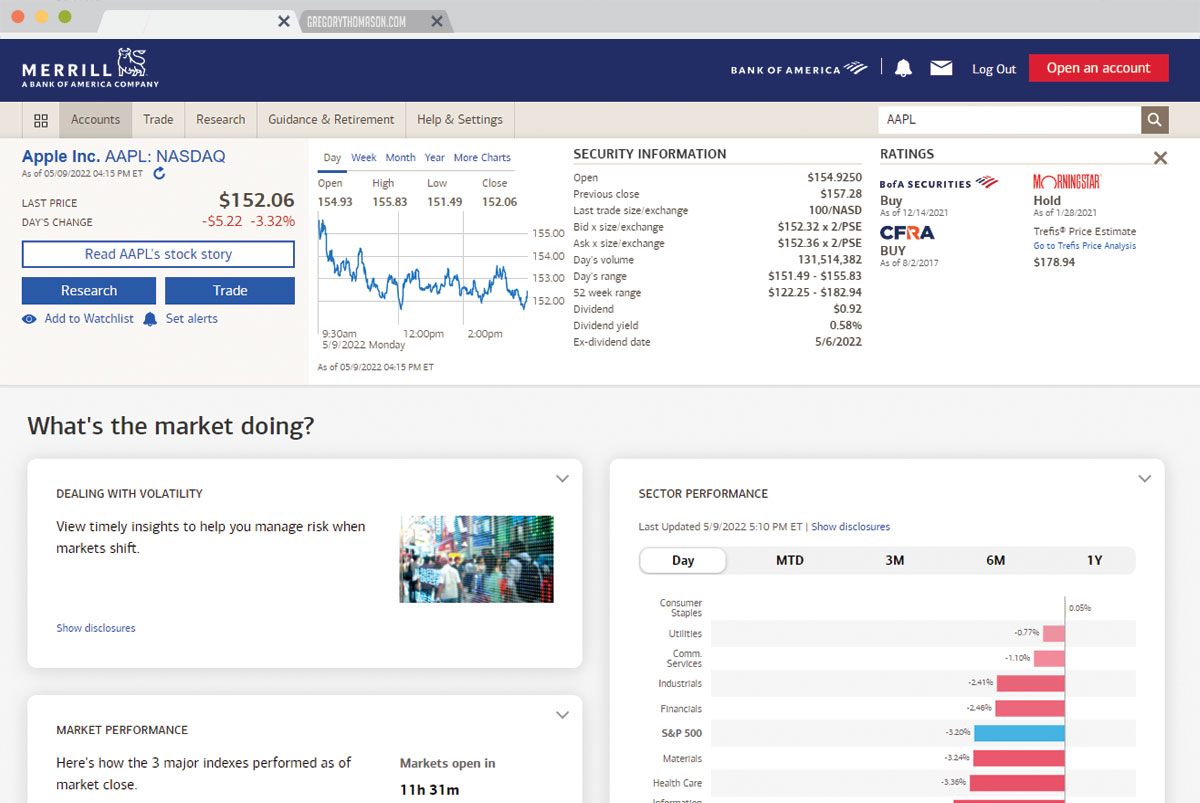The height and width of the screenshot is (803, 1200).
Task: Close the first browser tab
Action: click(x=284, y=21)
